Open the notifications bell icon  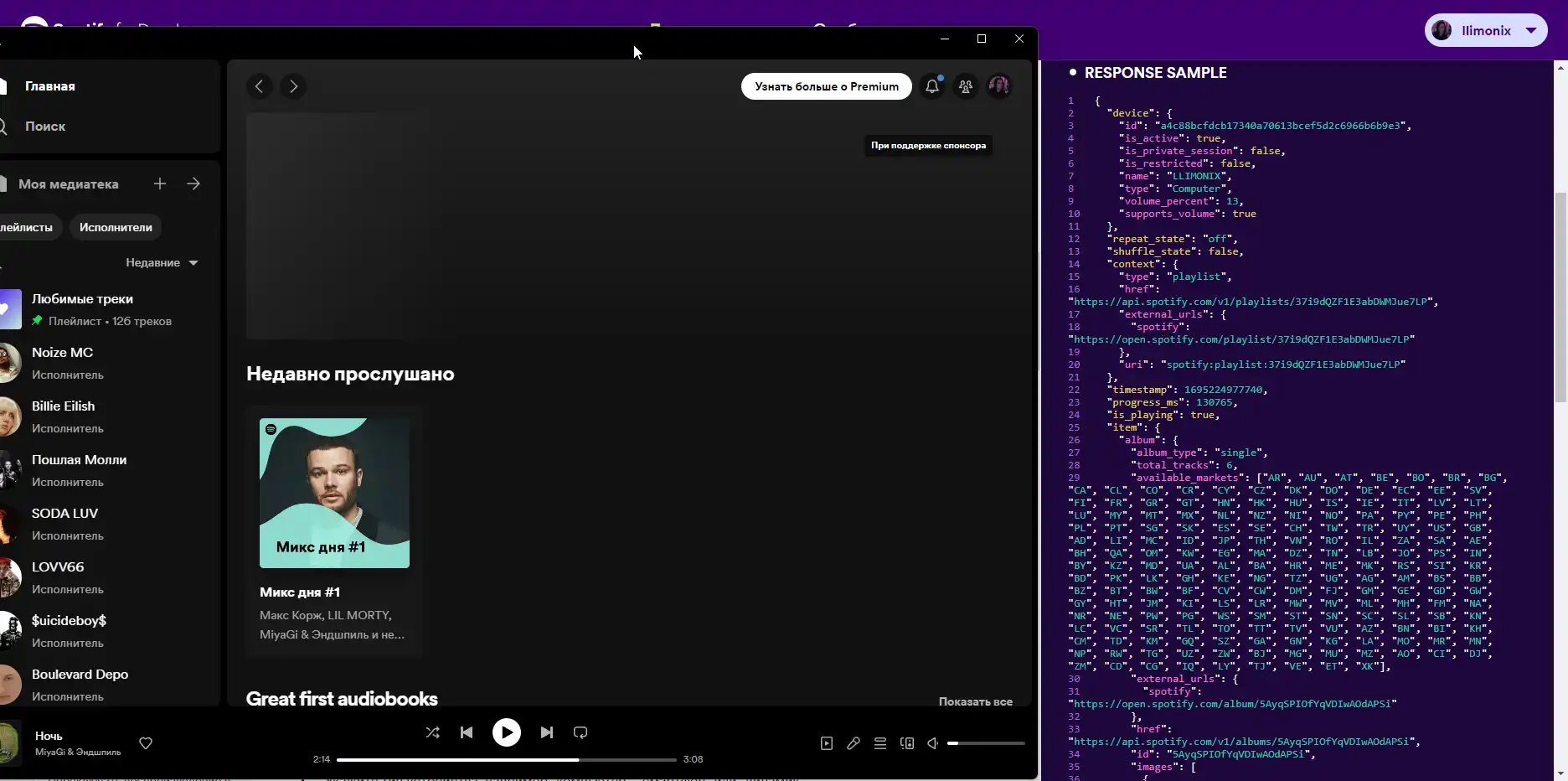[x=931, y=86]
